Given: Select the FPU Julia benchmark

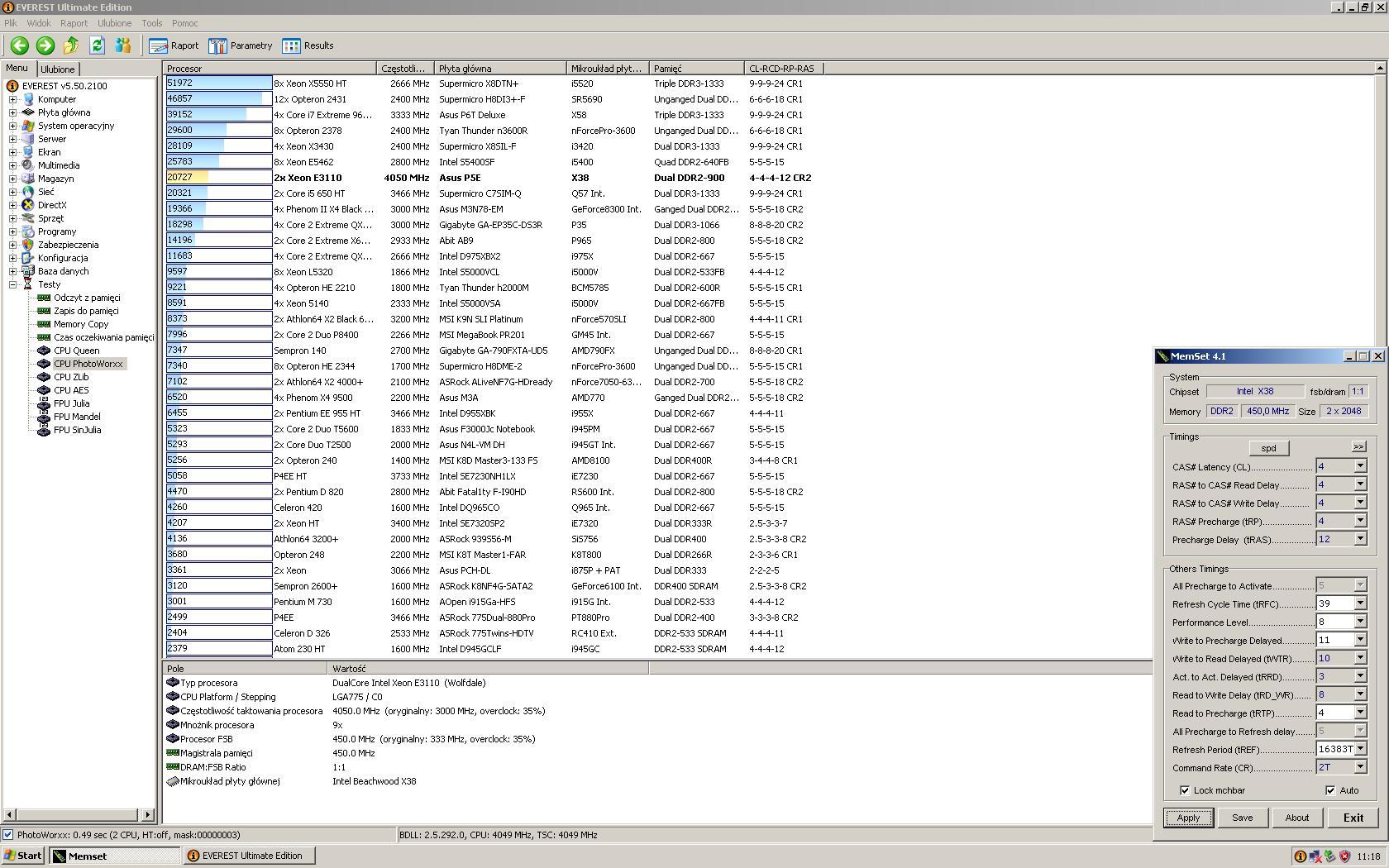Looking at the screenshot, I should point(71,403).
